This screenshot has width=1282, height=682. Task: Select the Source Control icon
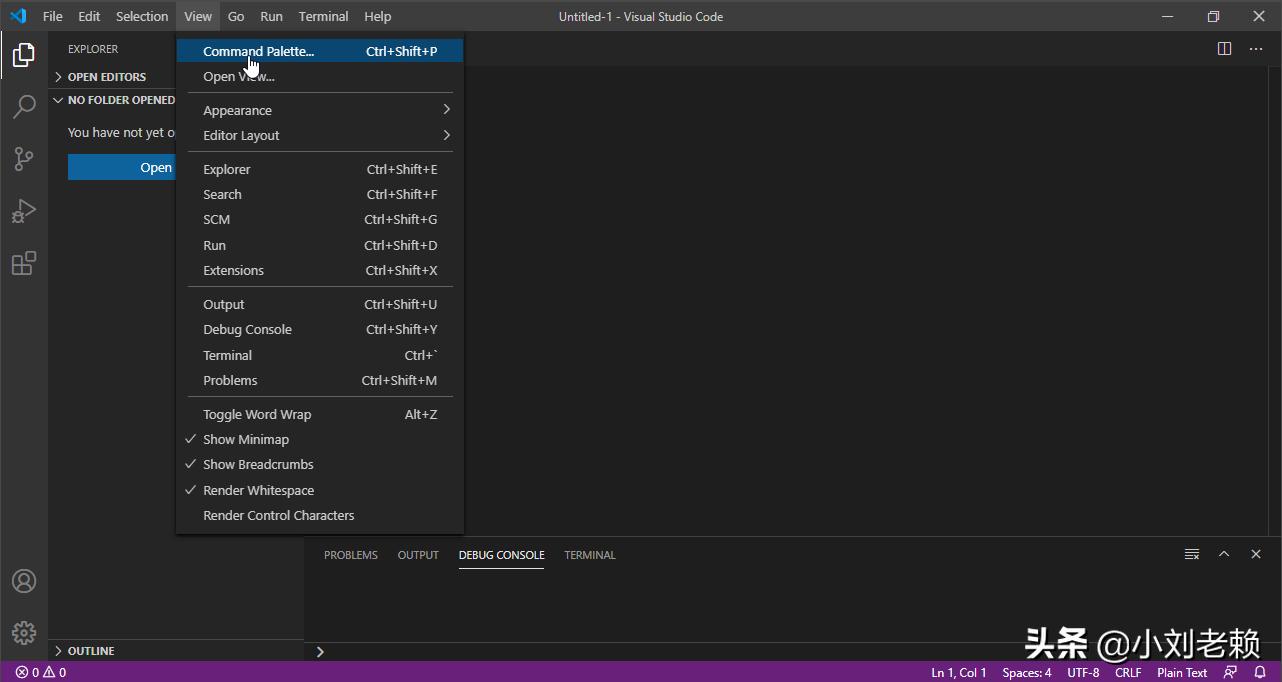coord(23,158)
